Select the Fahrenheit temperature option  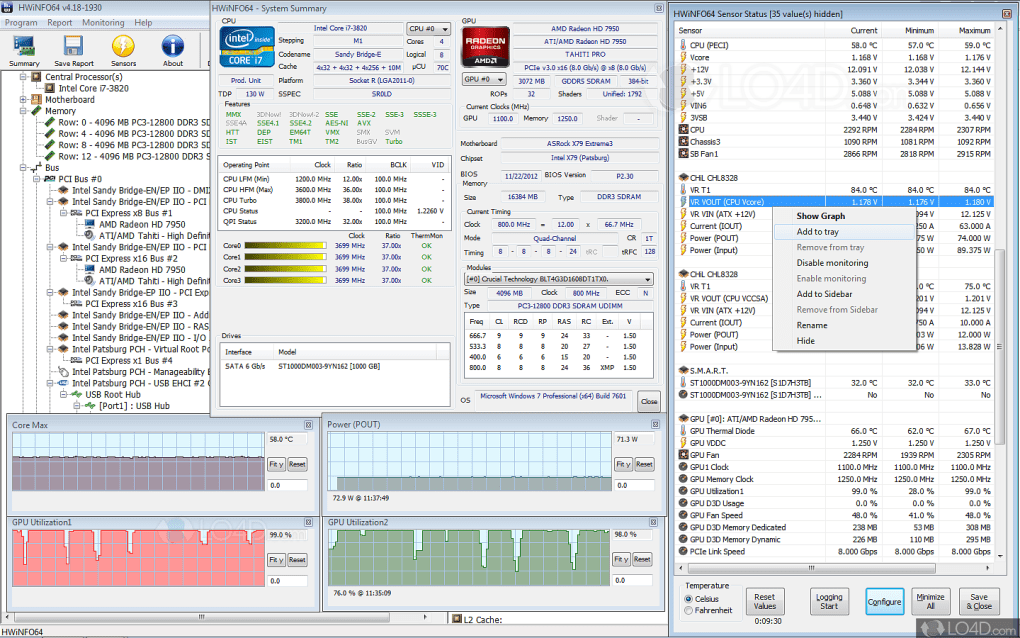688,611
